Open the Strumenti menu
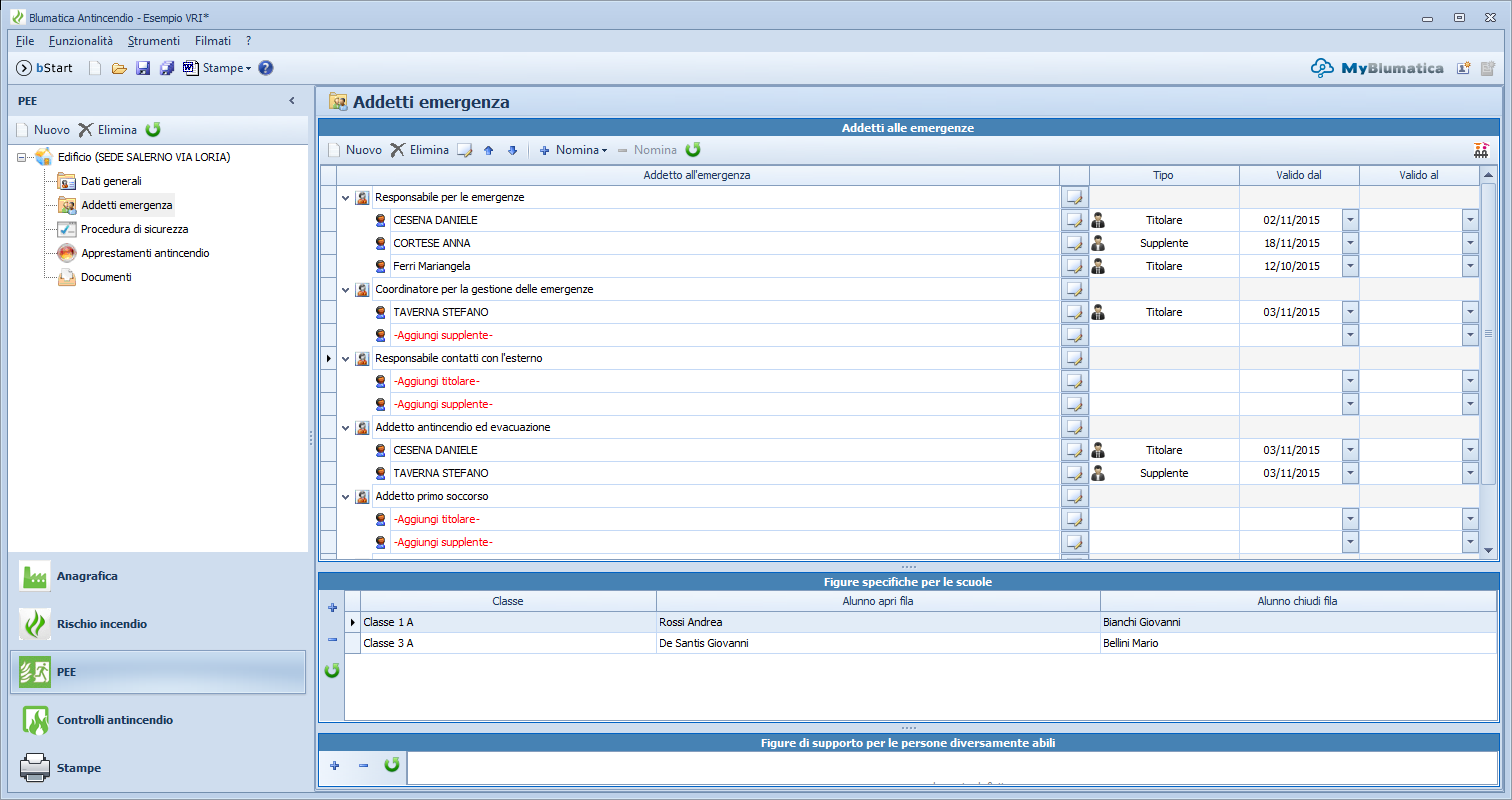The height and width of the screenshot is (800, 1512). (154, 41)
